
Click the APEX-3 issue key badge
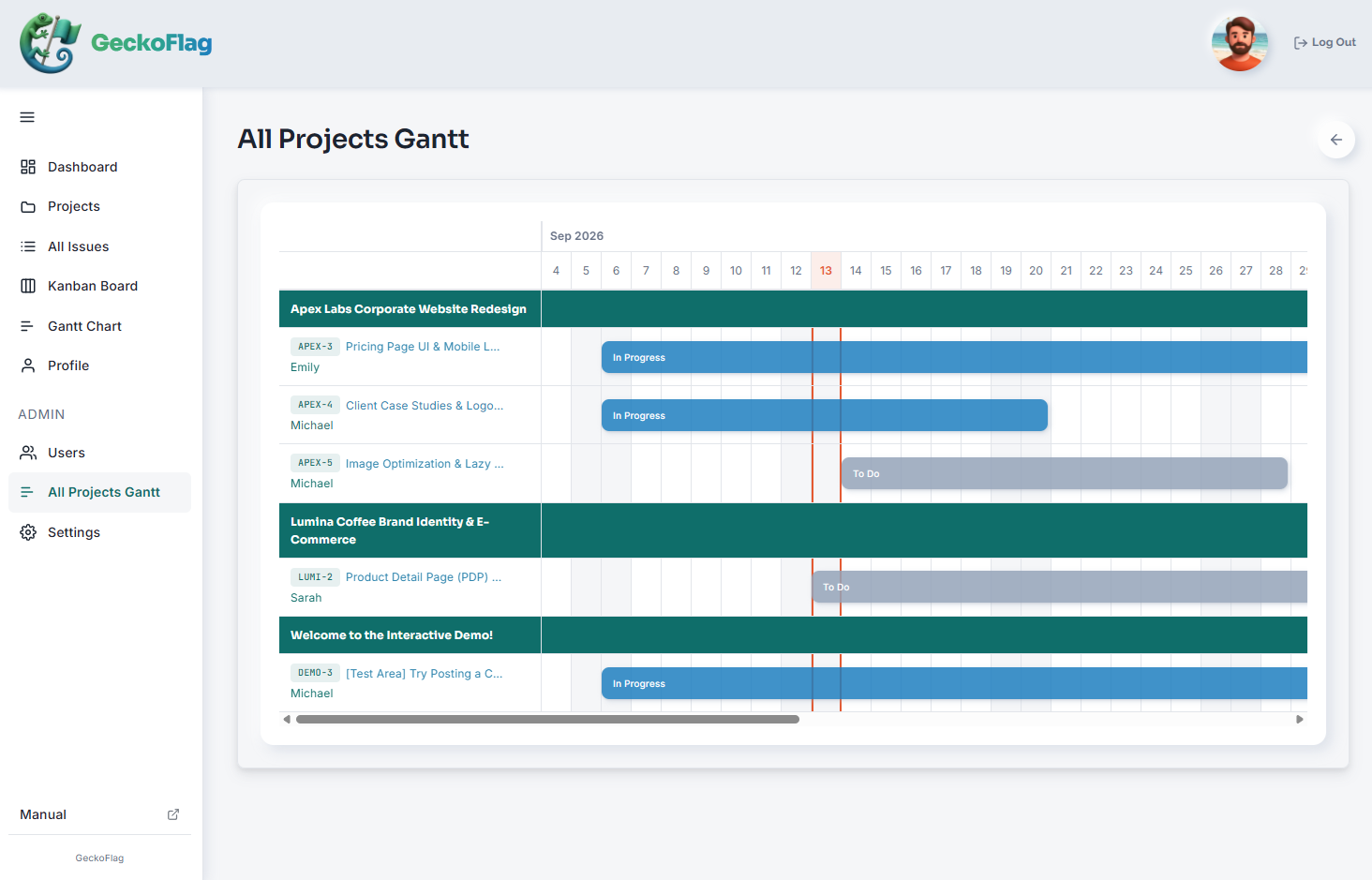[x=315, y=347]
